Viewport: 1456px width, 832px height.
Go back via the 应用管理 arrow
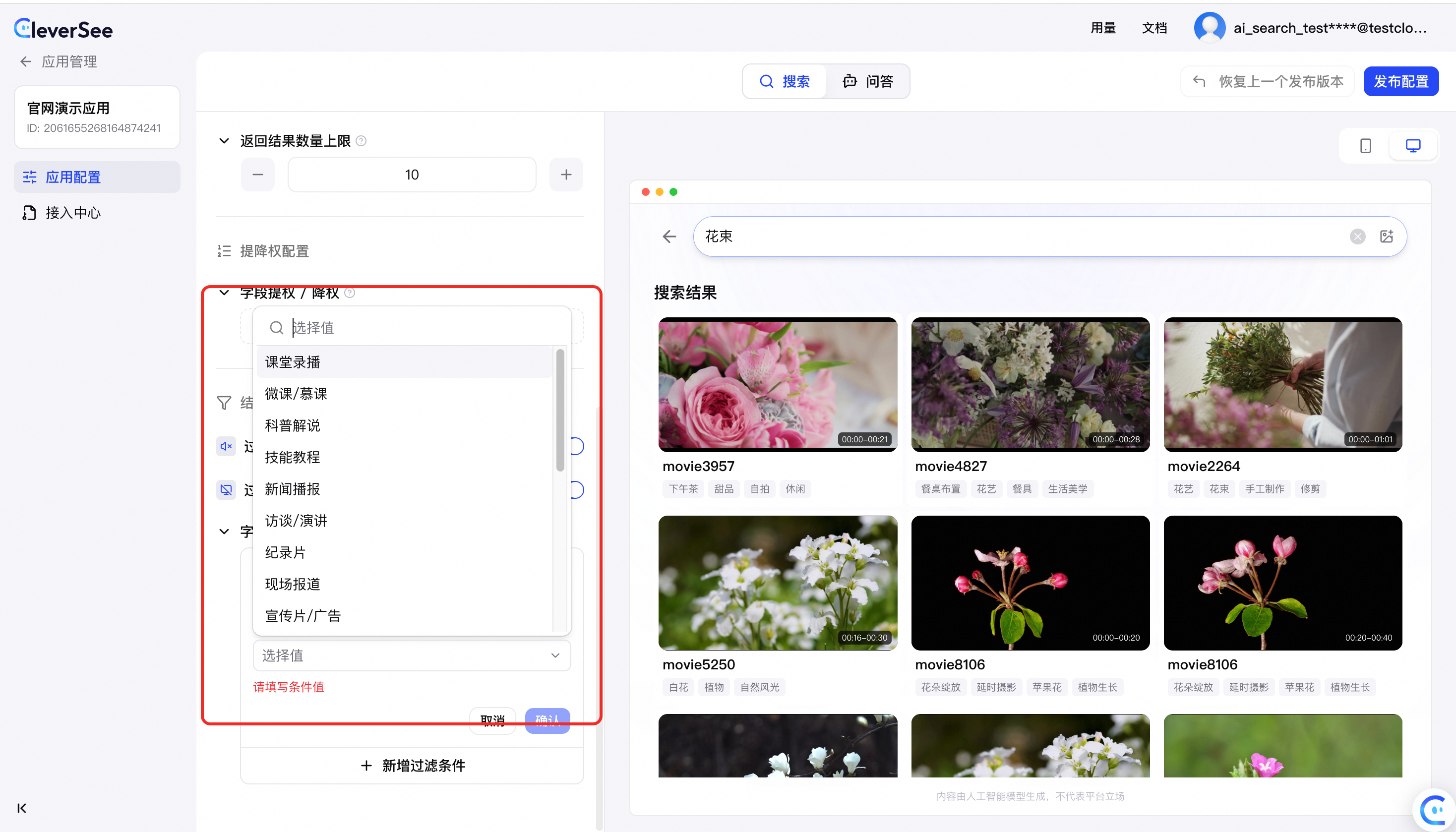tap(25, 61)
